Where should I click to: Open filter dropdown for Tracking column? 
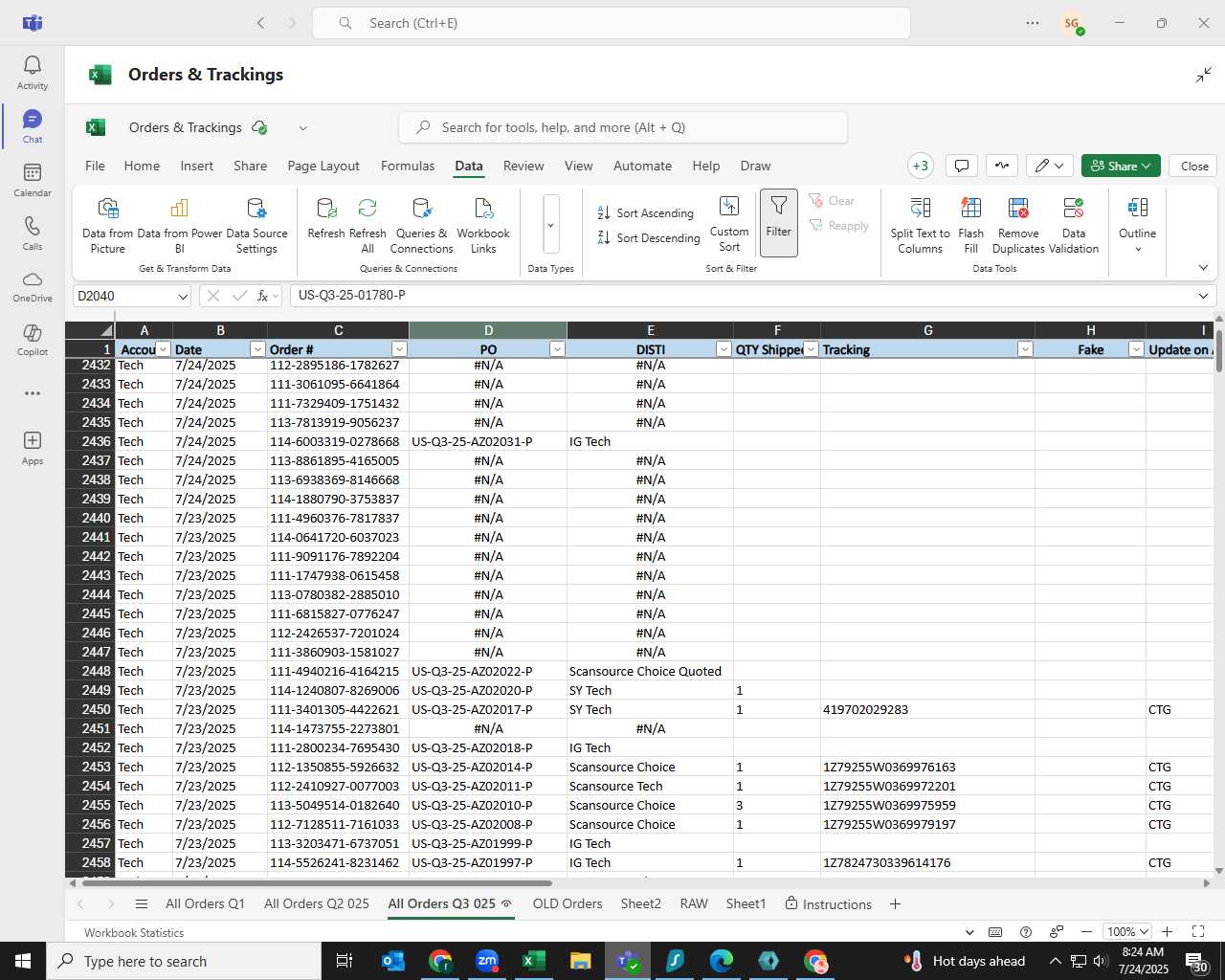point(1025,349)
